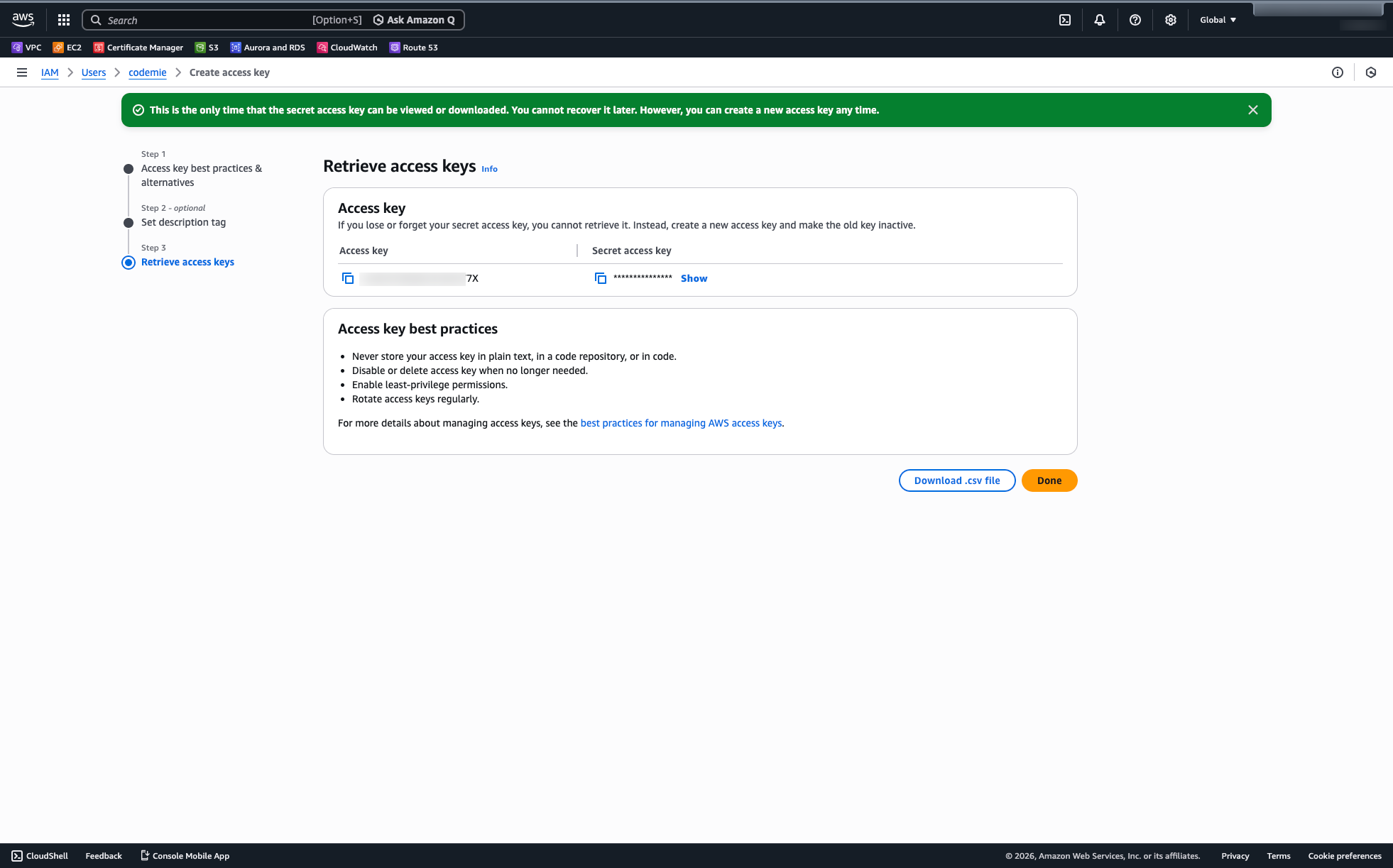Screen dimensions: 1393x868
Task: Finish by clicking the Done button
Action: pyautogui.click(x=1049, y=480)
